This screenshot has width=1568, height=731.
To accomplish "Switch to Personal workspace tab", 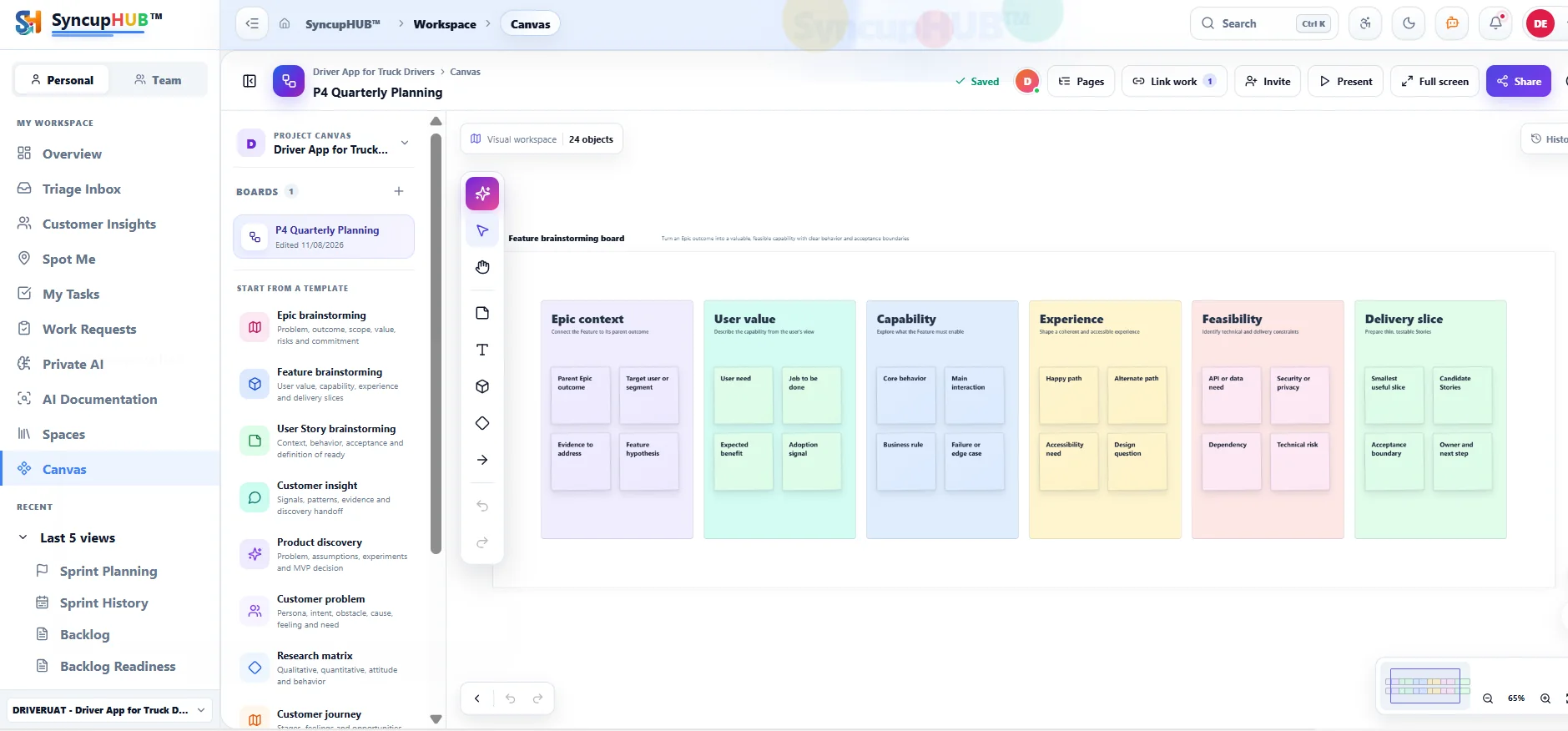I will 62,80.
